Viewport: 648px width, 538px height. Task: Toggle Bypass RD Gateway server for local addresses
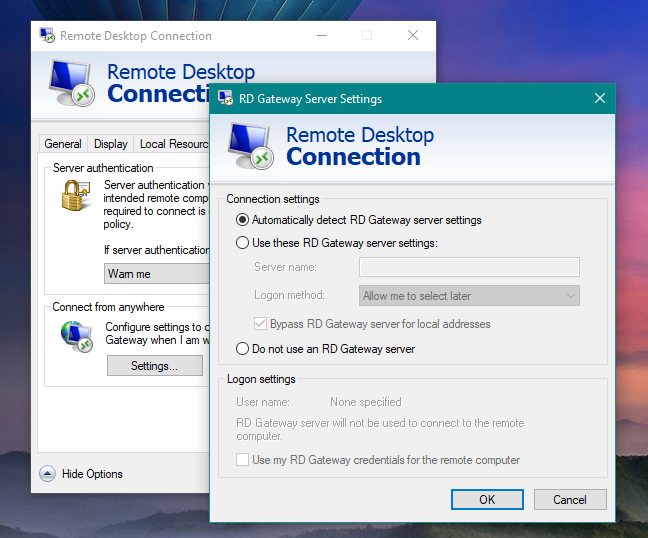(372, 324)
